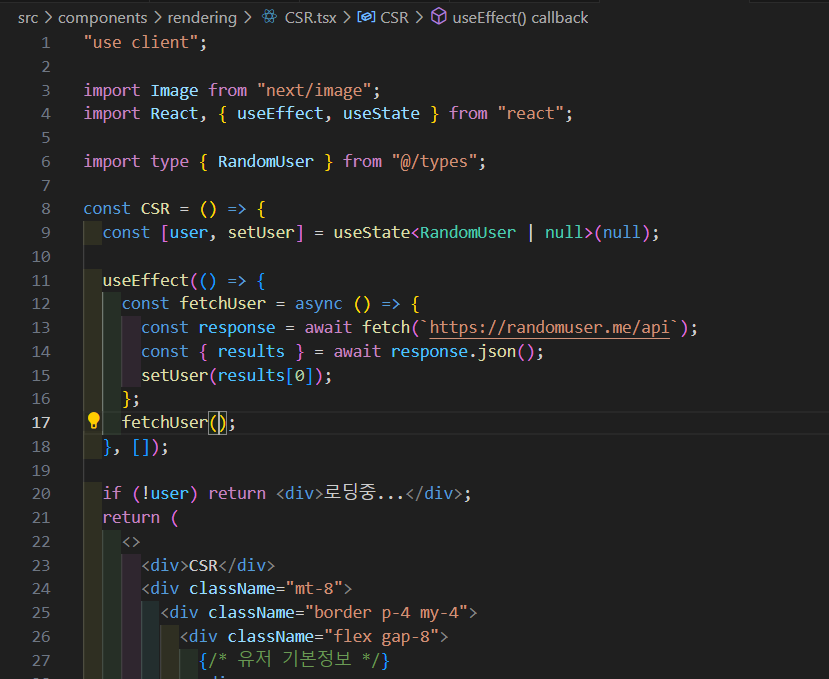Click useState call on line 9

point(372,232)
